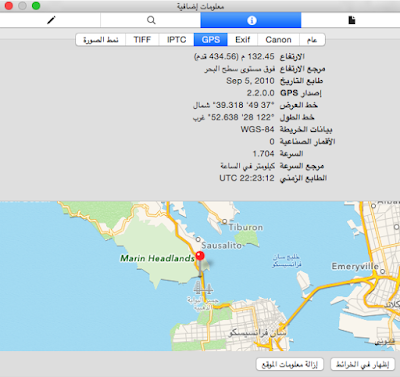This screenshot has width=400, height=377.
Task: Switch to the IPTC tab
Action: point(176,40)
